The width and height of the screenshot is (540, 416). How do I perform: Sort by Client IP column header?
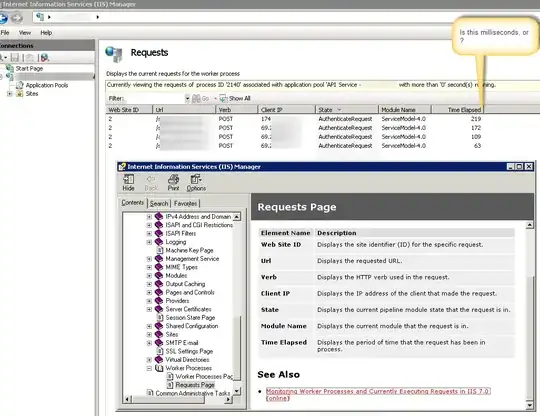pos(286,110)
